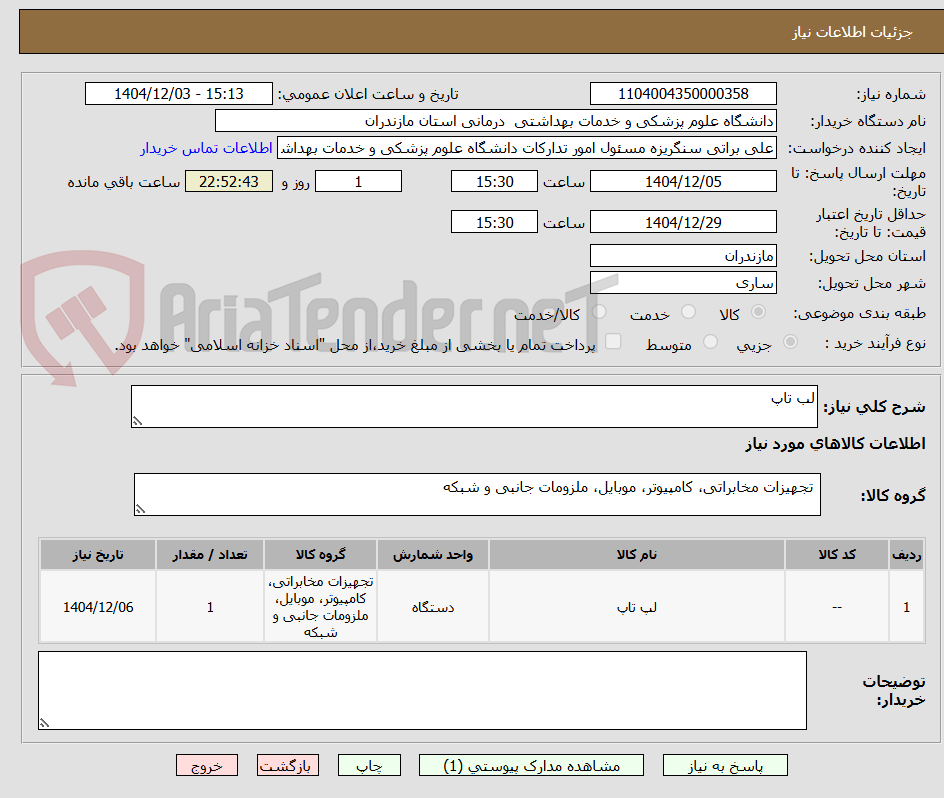This screenshot has height=798, width=944.
Task: Toggle the اسناد خزانه اسلامی payment checkbox
Action: coord(613,341)
